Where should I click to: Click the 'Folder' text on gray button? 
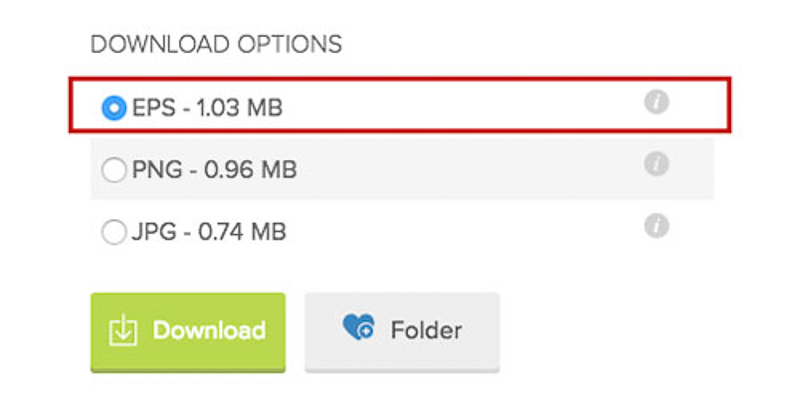427,330
